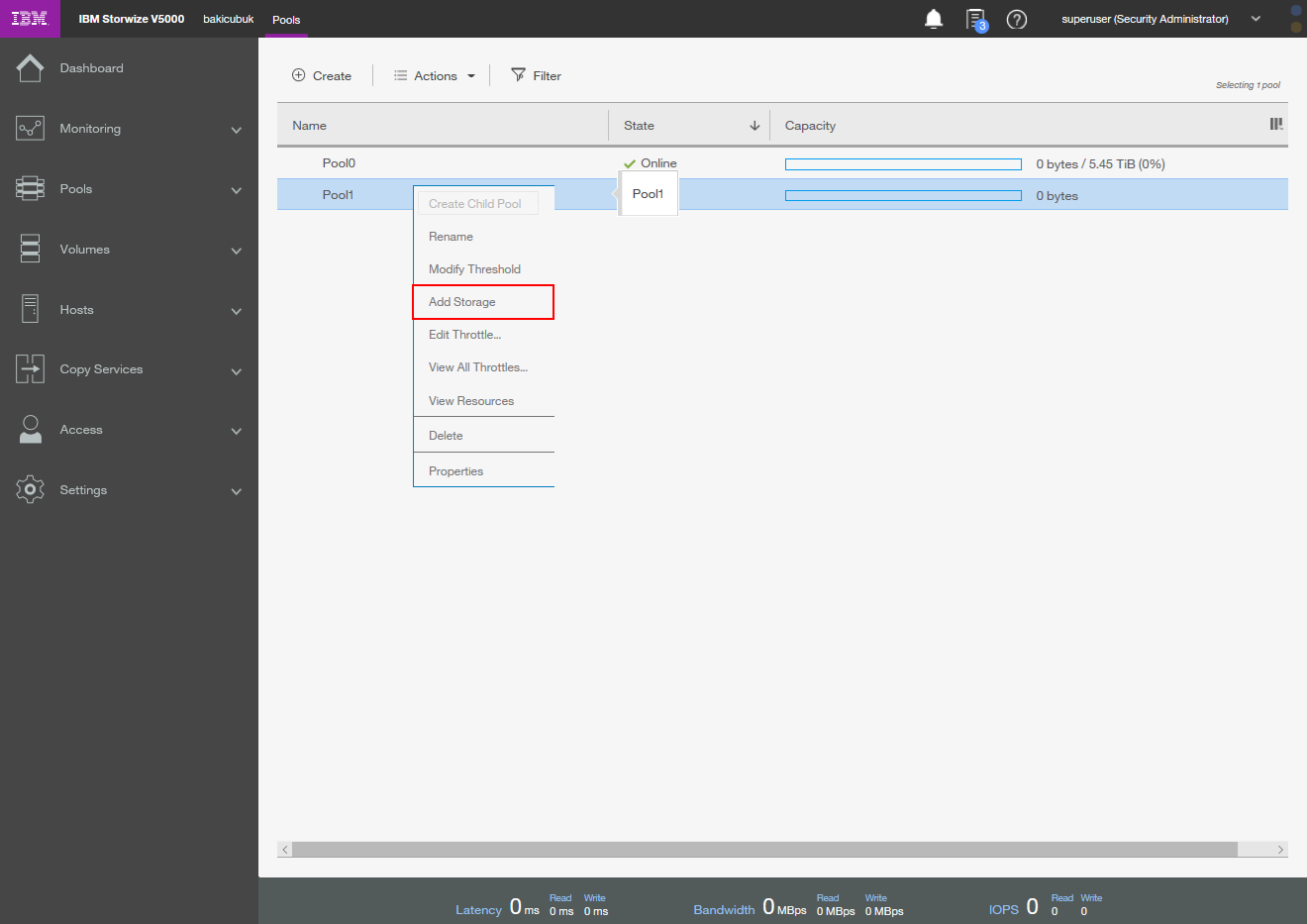1307x924 pixels.
Task: Click the Monitoring graph icon
Action: point(30,129)
